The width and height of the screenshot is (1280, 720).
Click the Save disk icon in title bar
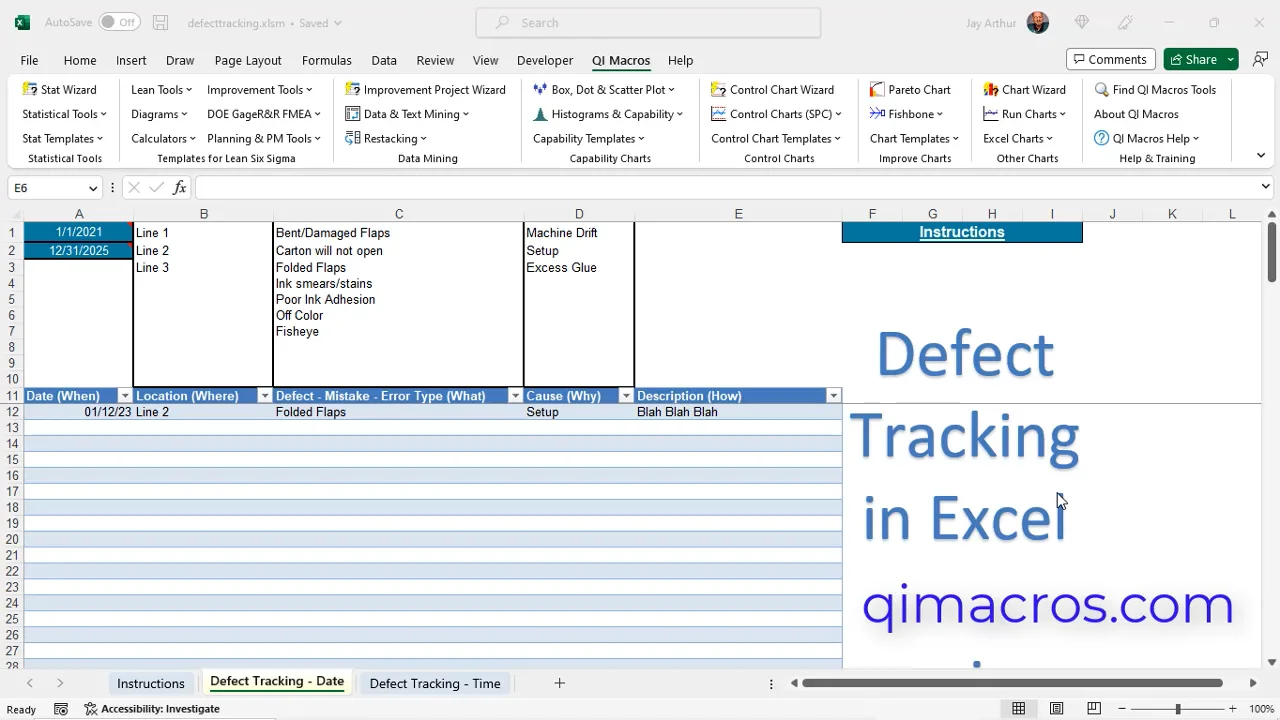coord(161,22)
